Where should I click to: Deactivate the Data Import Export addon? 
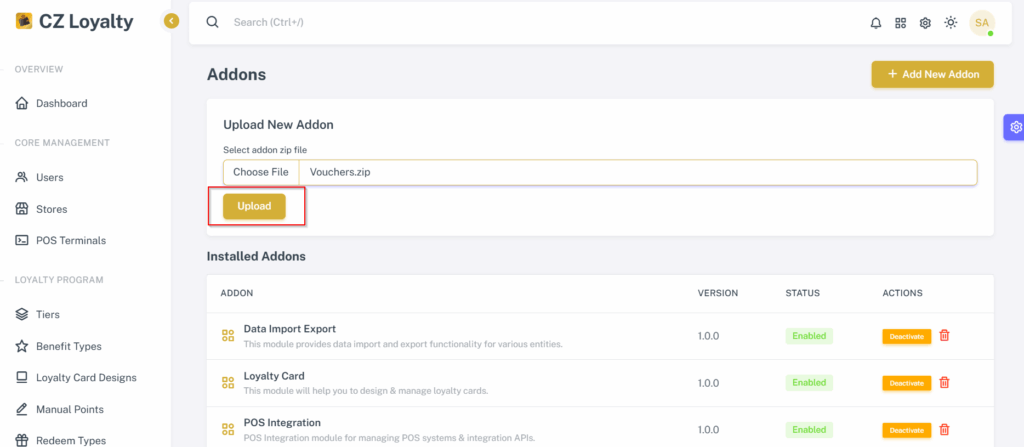coord(906,336)
